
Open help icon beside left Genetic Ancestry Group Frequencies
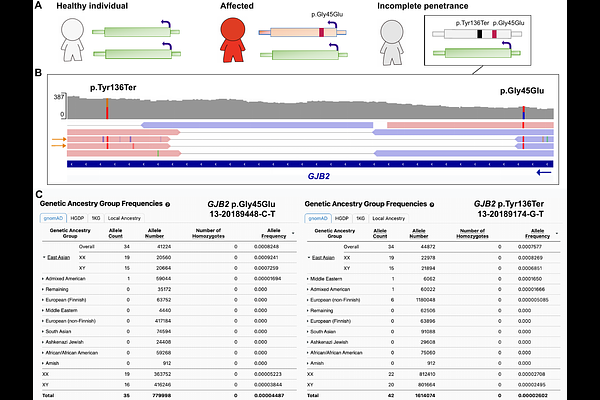pyautogui.click(x=168, y=204)
